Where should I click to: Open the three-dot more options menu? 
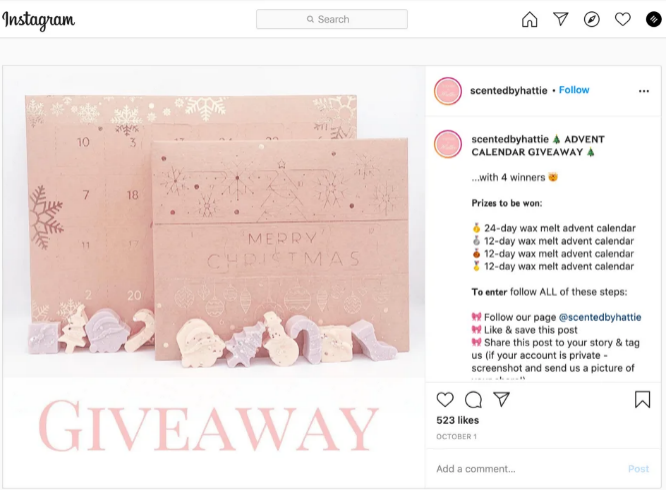(644, 91)
